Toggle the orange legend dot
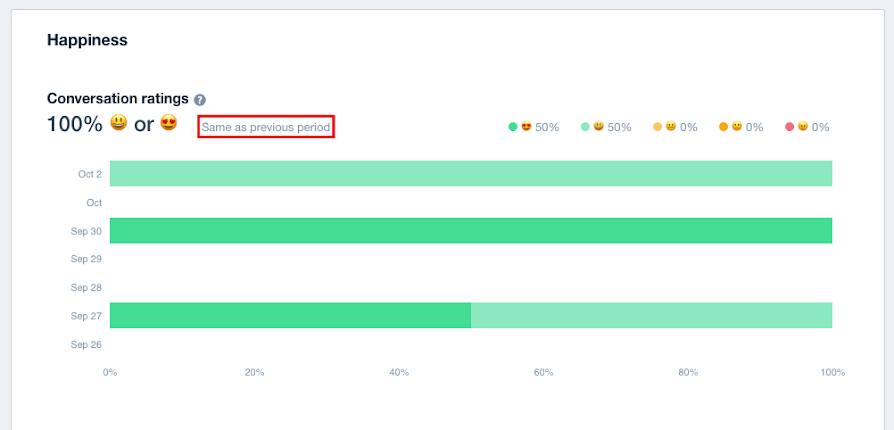Viewport: 894px width, 430px height. tap(724, 127)
